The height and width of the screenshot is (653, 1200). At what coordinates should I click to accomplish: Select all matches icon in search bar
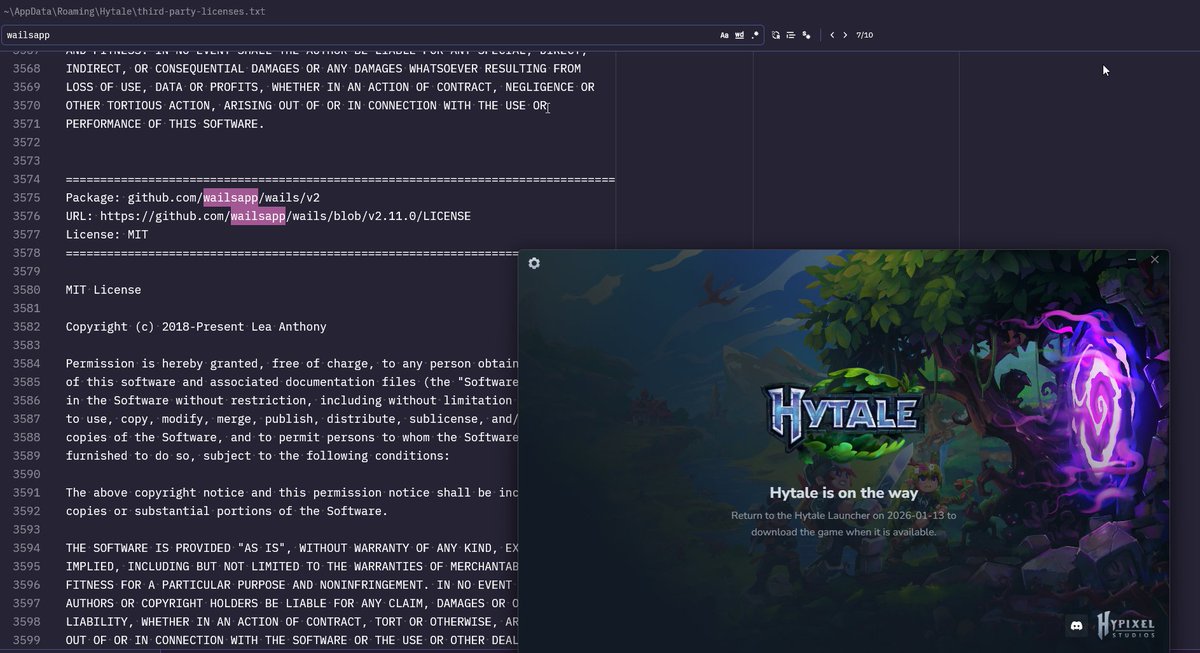point(806,35)
